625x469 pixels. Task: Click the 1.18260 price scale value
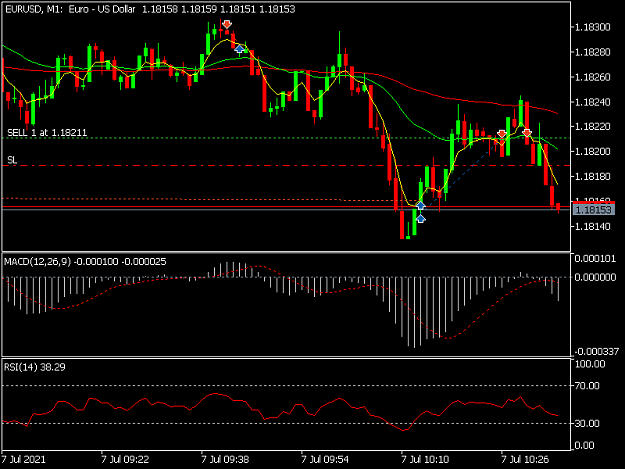[592, 77]
